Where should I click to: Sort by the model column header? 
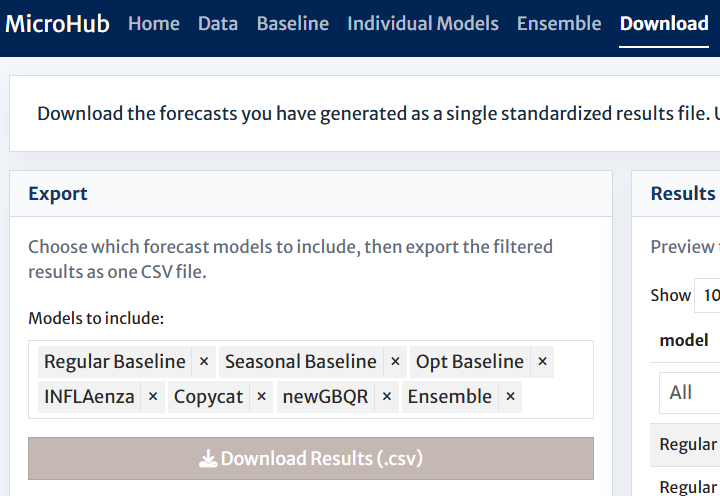point(684,340)
